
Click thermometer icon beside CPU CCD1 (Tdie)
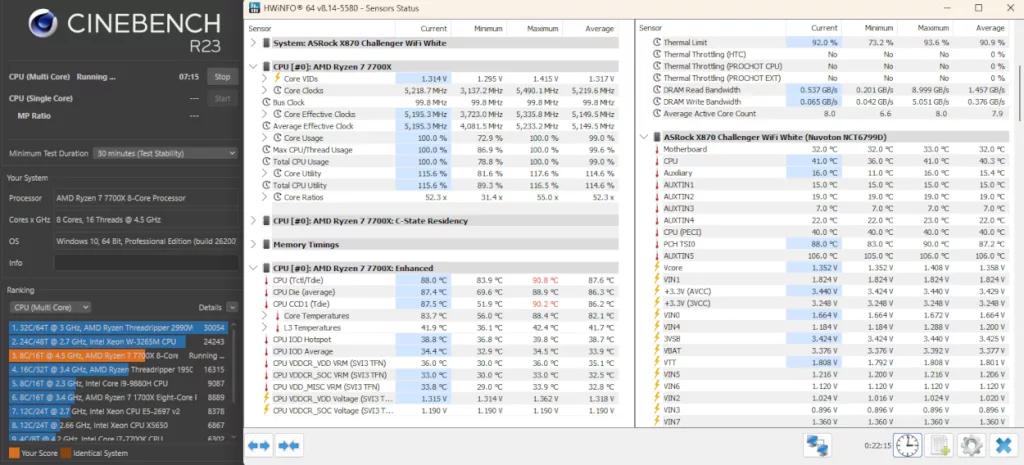click(266, 304)
